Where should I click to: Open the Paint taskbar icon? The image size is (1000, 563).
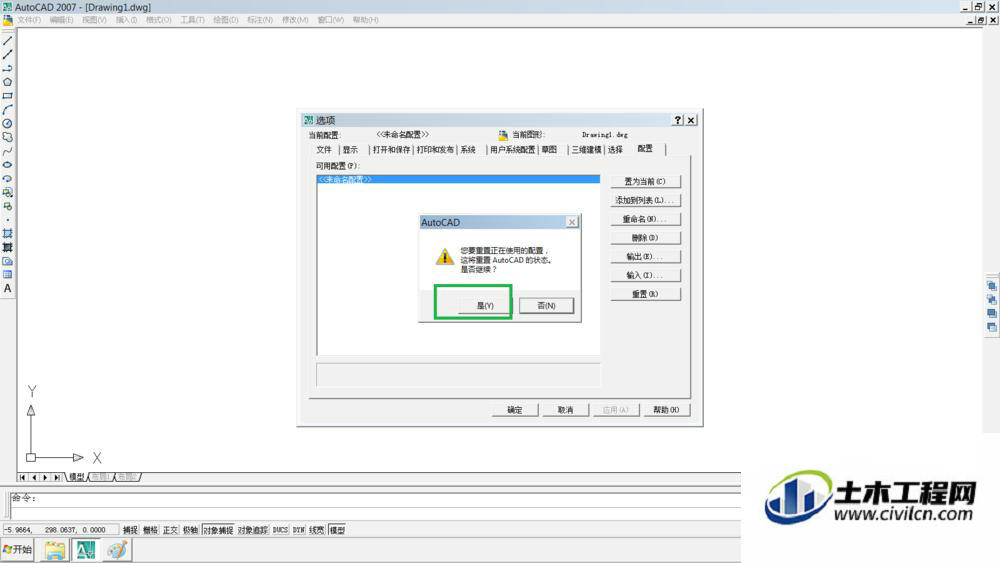coord(117,550)
